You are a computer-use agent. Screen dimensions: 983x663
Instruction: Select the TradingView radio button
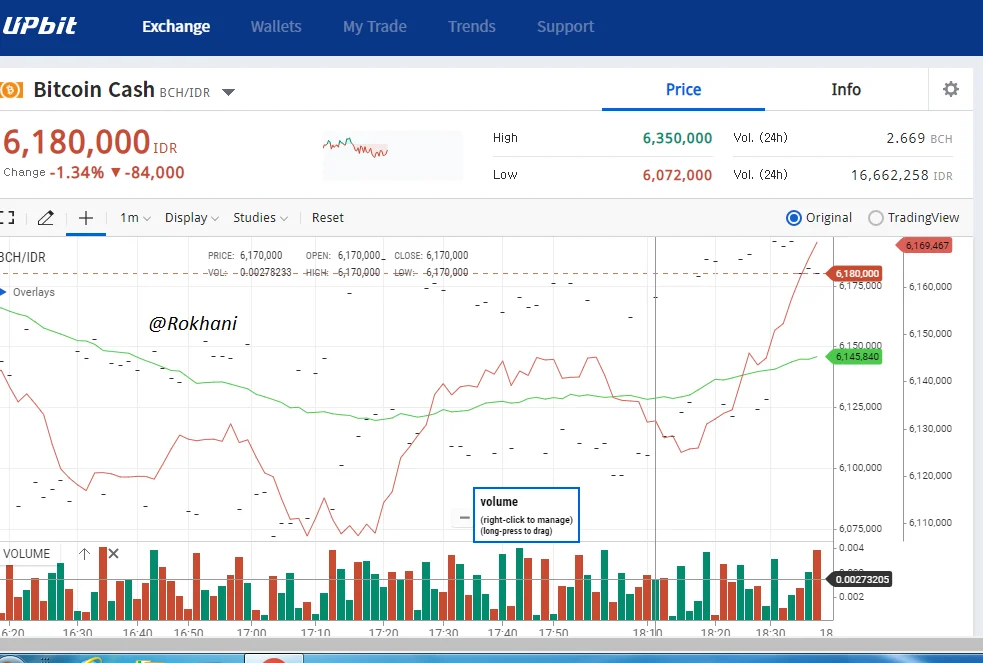[876, 217]
